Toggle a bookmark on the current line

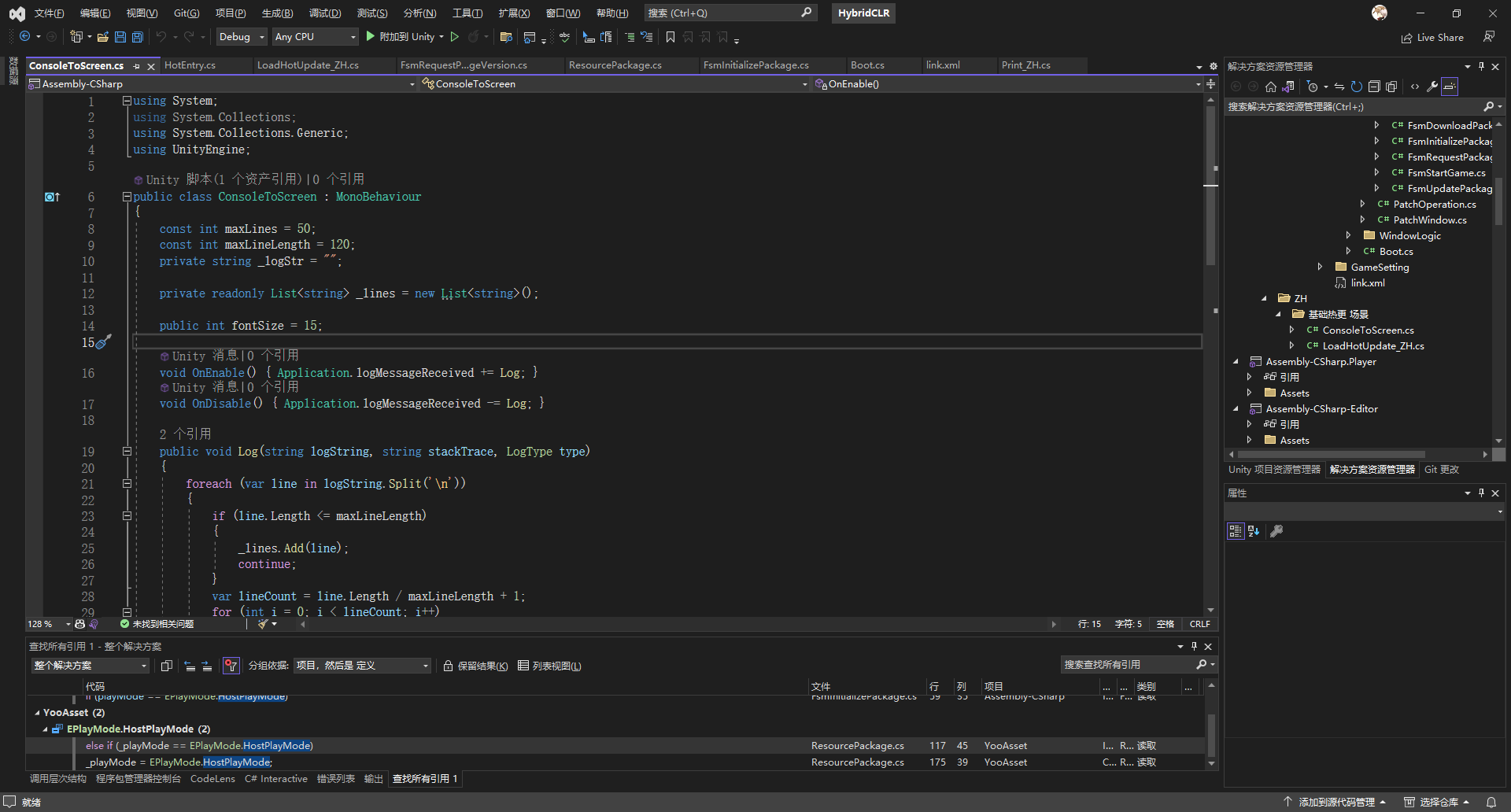tap(671, 37)
